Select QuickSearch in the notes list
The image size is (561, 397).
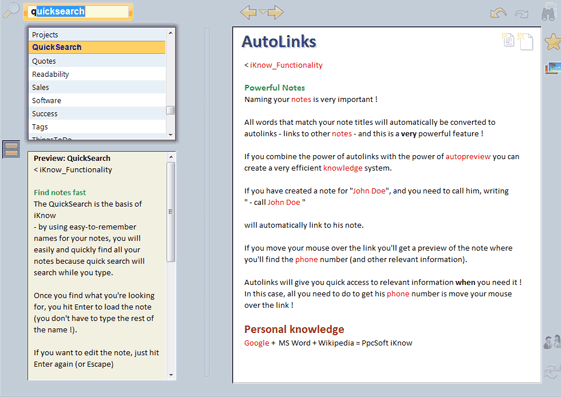97,47
